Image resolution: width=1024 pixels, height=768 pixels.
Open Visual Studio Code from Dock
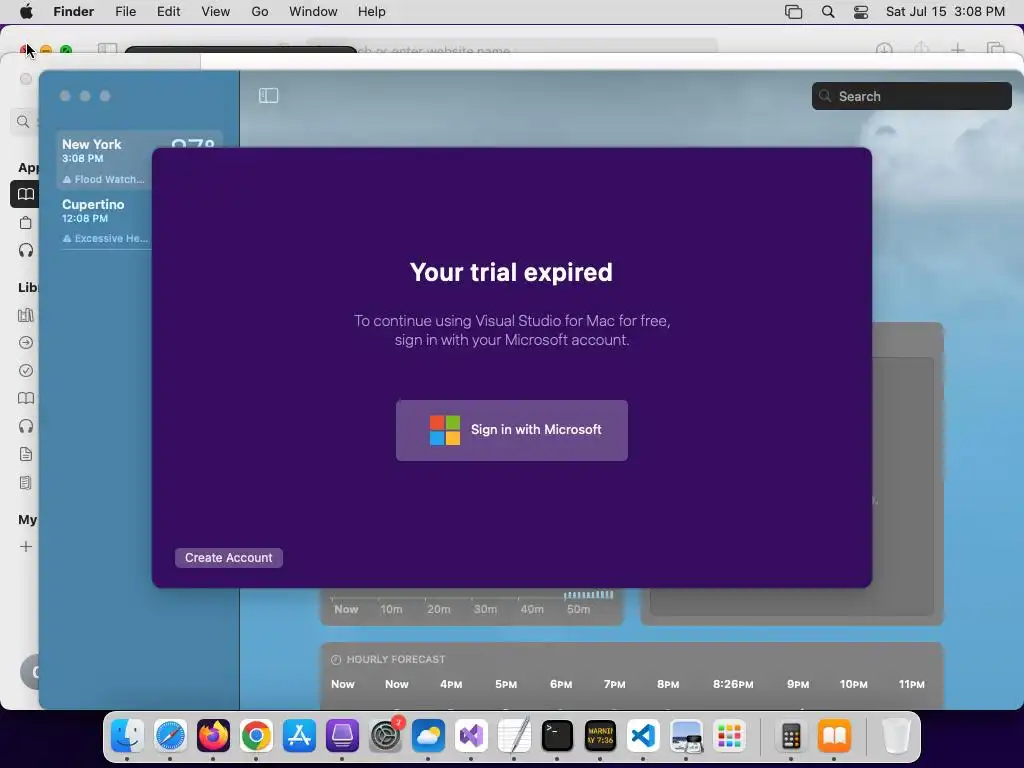pos(643,736)
